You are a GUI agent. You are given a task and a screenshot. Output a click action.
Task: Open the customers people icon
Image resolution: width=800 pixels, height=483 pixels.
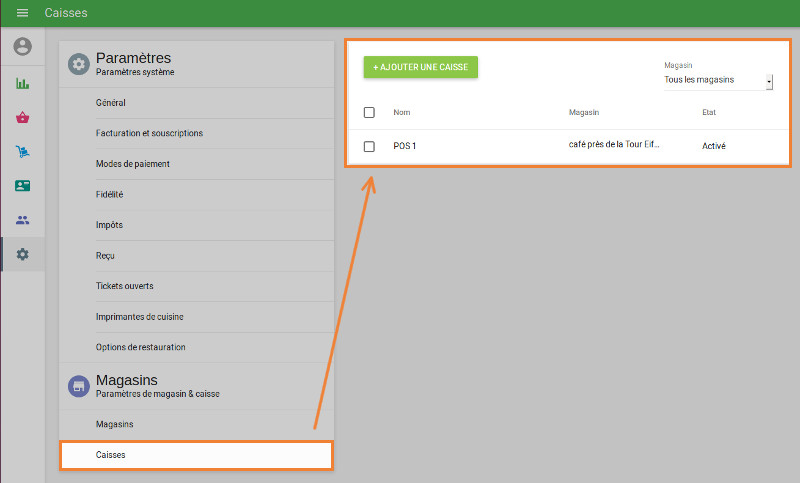tap(22, 220)
